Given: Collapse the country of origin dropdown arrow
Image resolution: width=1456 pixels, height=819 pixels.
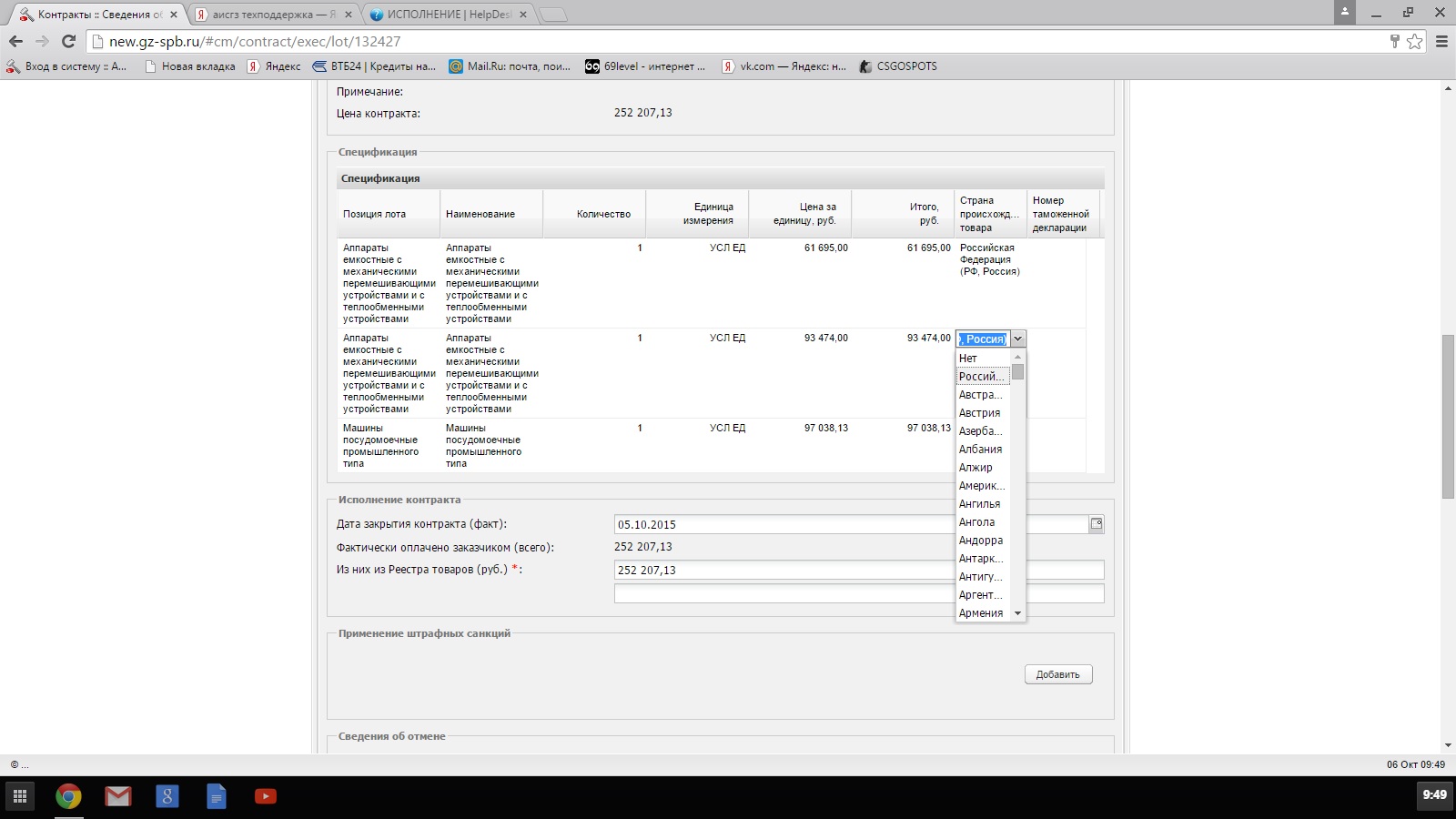Looking at the screenshot, I should point(1017,339).
